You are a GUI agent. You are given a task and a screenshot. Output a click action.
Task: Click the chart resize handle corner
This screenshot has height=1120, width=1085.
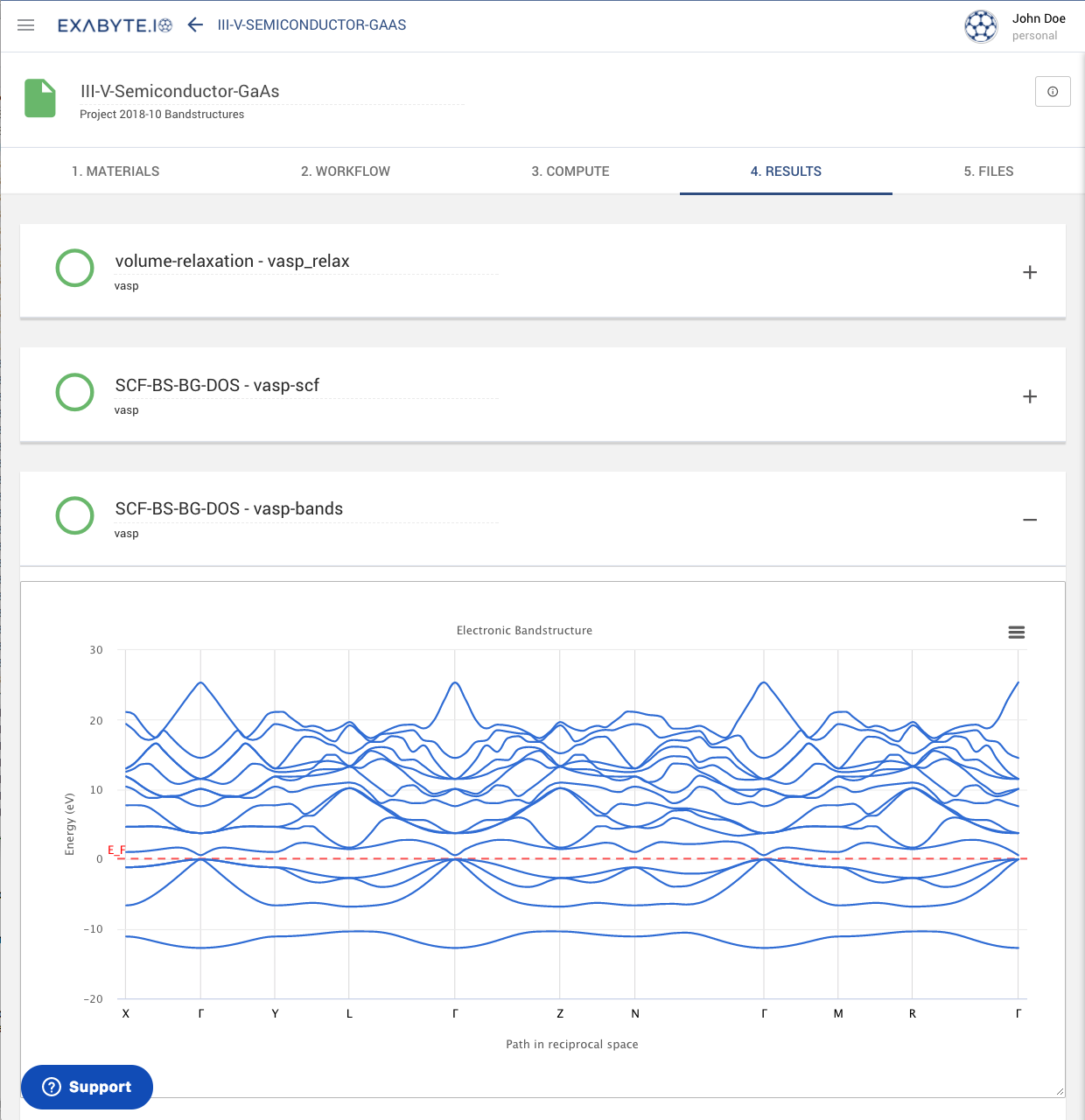coord(1060,1091)
